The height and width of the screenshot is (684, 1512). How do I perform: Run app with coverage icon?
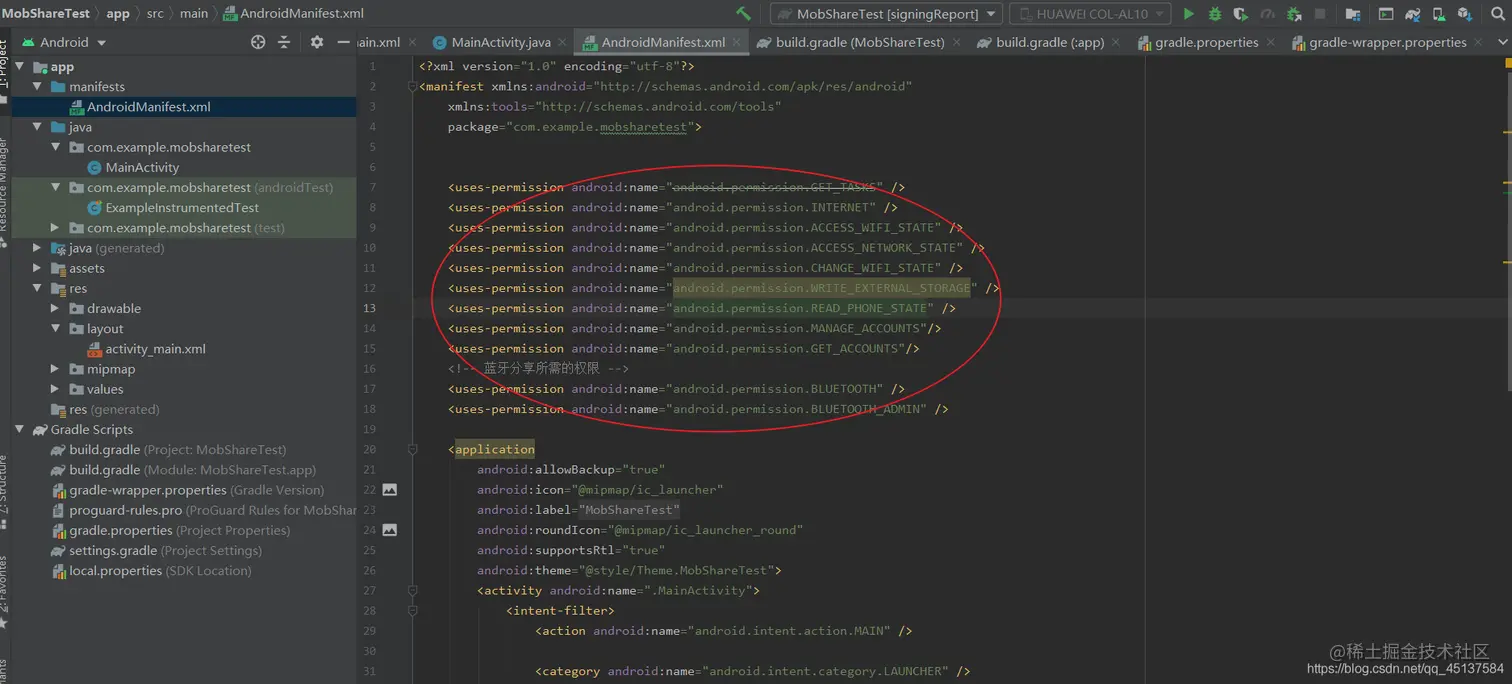(x=1241, y=14)
